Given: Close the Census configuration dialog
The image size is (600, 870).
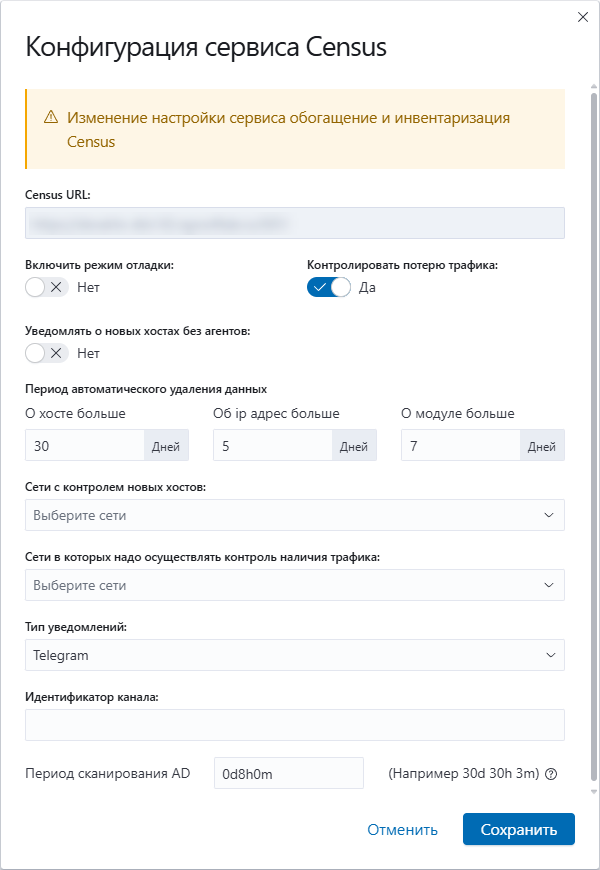Looking at the screenshot, I should tap(583, 17).
